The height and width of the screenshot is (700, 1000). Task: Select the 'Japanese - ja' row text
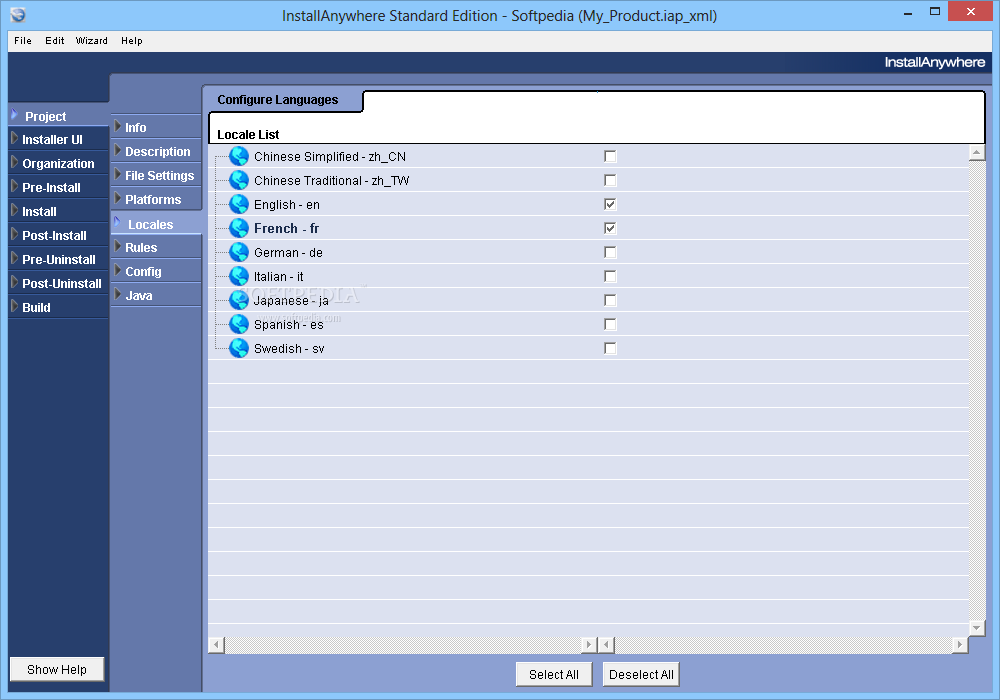[291, 300]
